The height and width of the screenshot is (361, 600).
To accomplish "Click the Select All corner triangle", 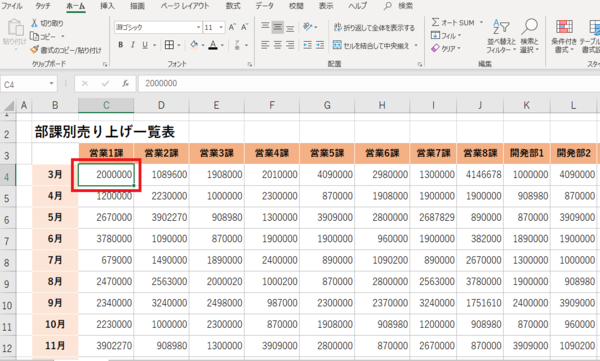I will [8, 105].
